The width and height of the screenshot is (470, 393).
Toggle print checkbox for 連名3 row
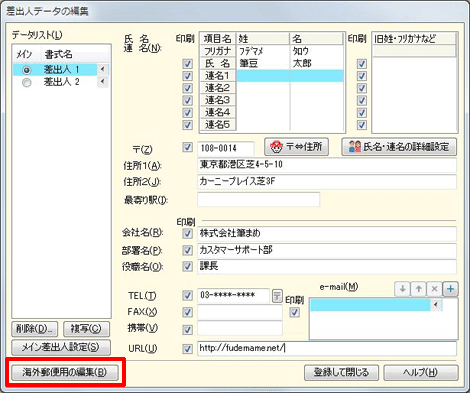[x=188, y=100]
